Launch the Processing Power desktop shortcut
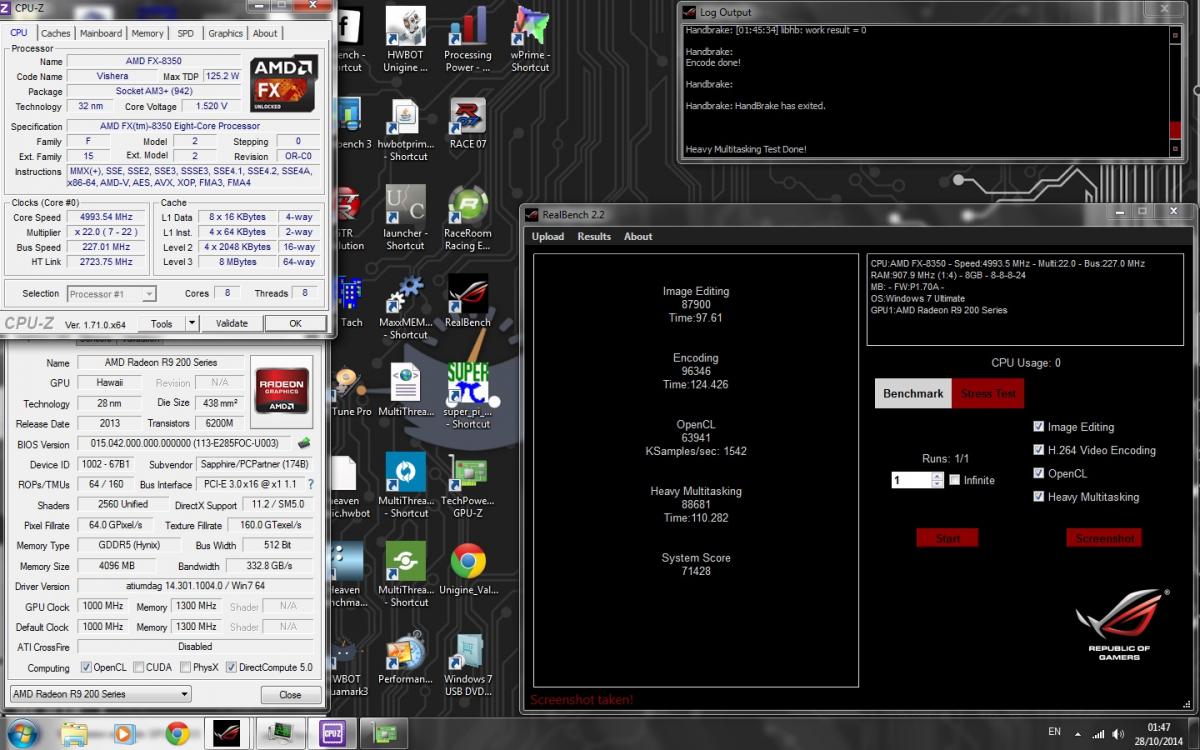The width and height of the screenshot is (1200, 750). pos(467,40)
